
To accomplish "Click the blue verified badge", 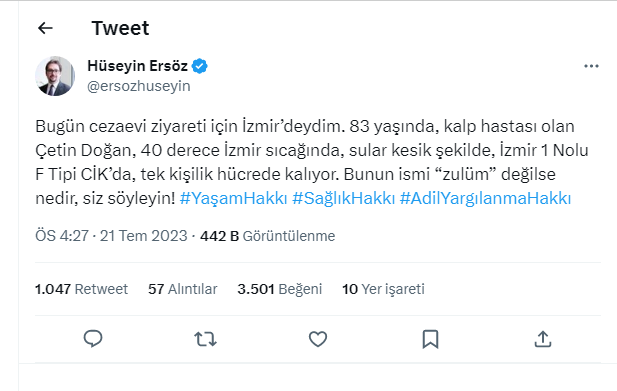I will coord(200,66).
